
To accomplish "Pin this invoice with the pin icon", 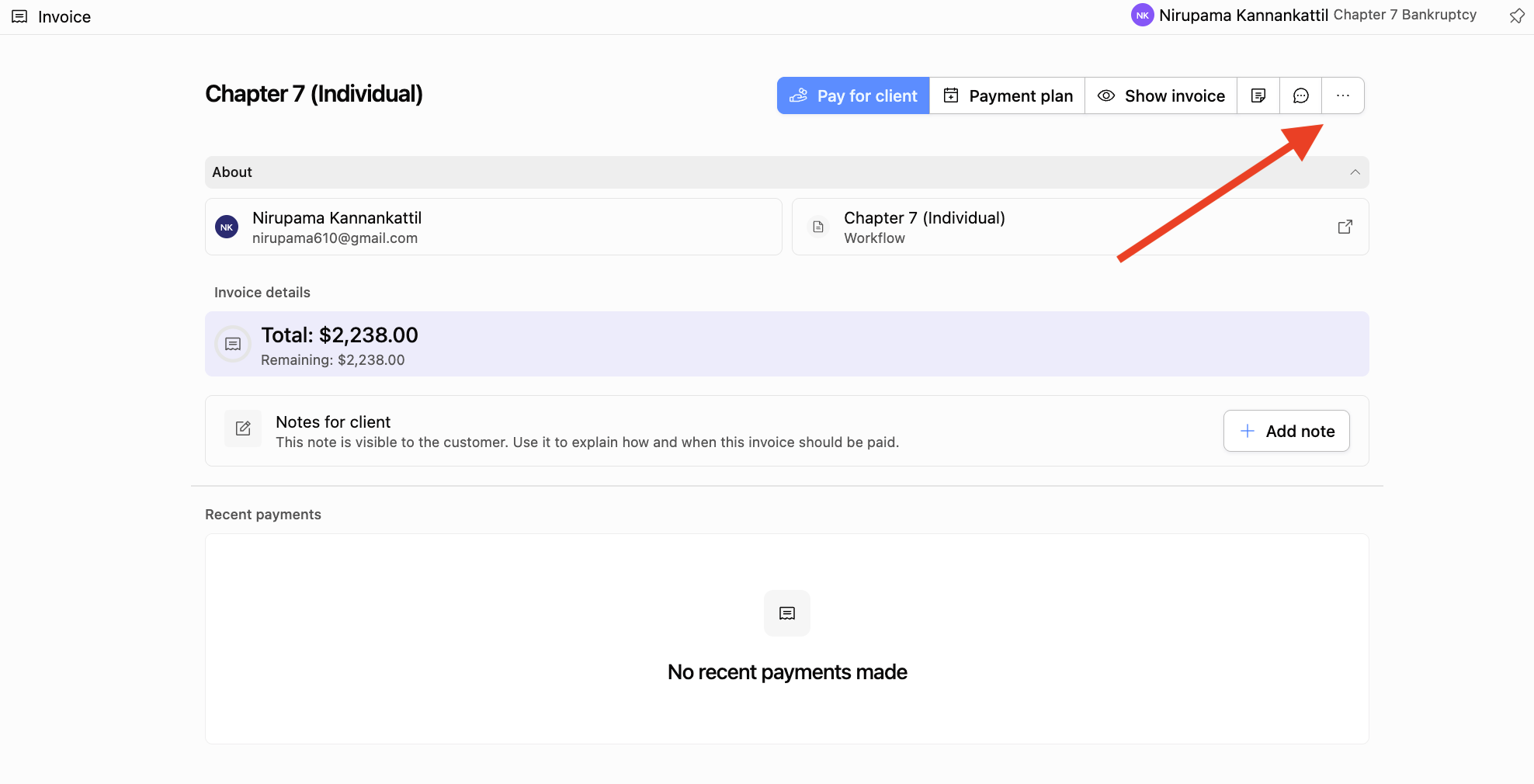I will coord(1517,16).
